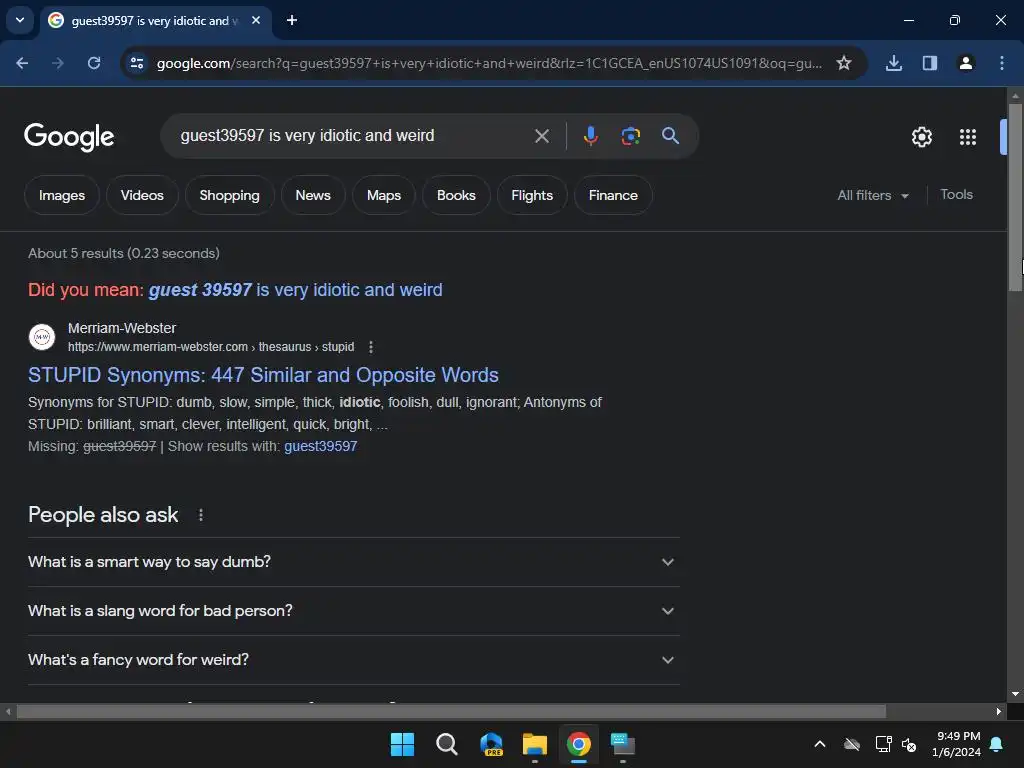
Task: Click the Google logo
Action: pos(69,136)
